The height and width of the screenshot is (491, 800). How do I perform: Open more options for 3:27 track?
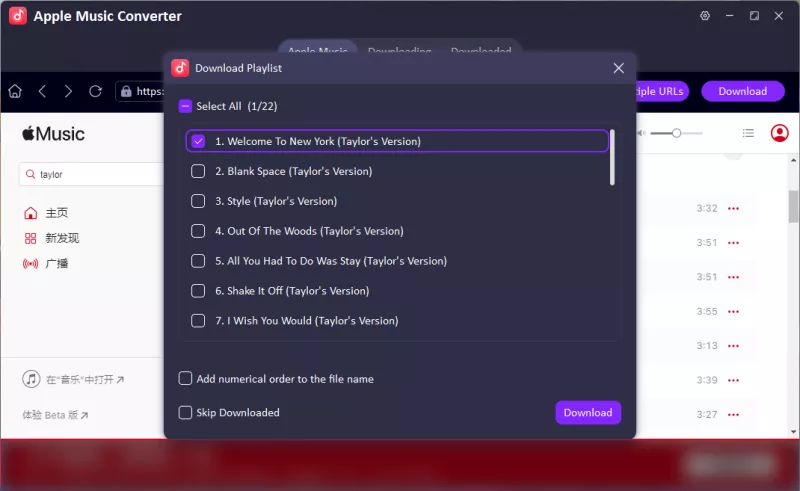pos(733,415)
